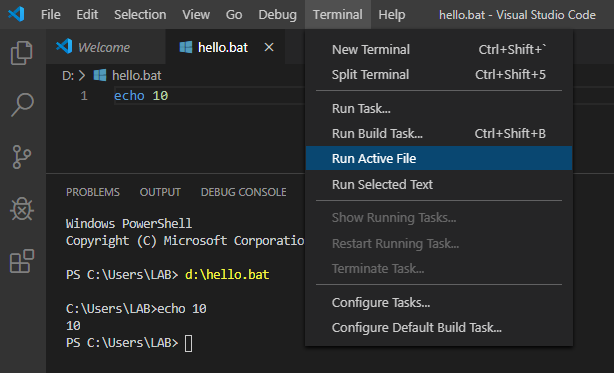Click the VS Code logo in title bar
The image size is (614, 373).
[16, 14]
